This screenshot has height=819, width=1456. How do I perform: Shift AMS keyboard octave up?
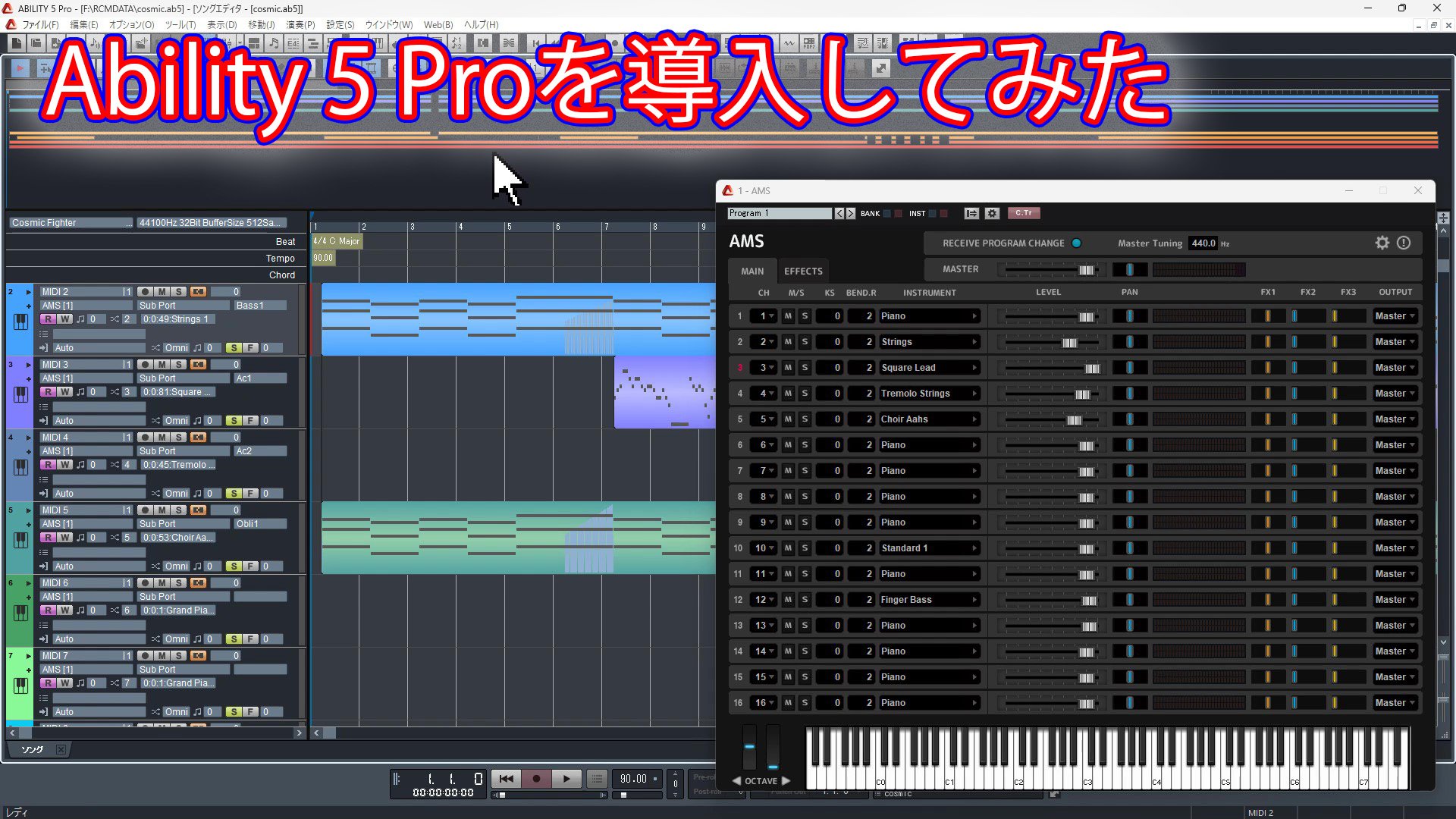786,780
